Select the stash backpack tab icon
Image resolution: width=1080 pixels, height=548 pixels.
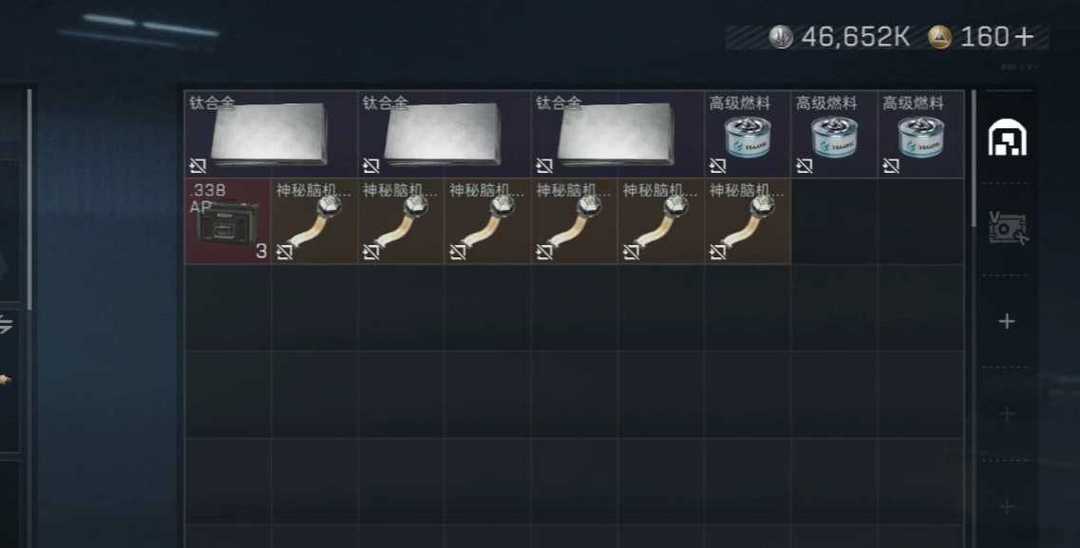coord(1007,138)
